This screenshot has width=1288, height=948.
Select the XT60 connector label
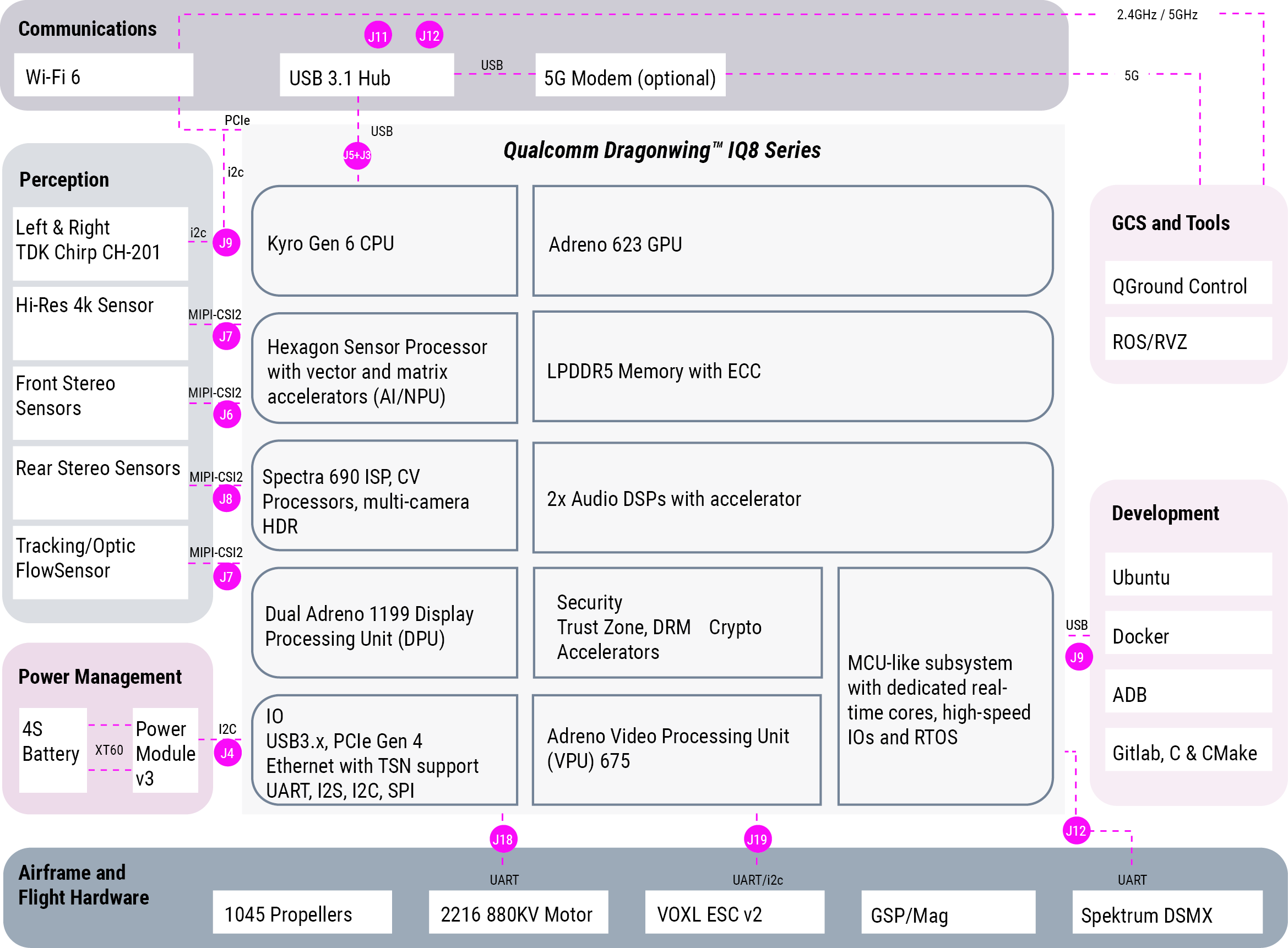click(x=109, y=750)
